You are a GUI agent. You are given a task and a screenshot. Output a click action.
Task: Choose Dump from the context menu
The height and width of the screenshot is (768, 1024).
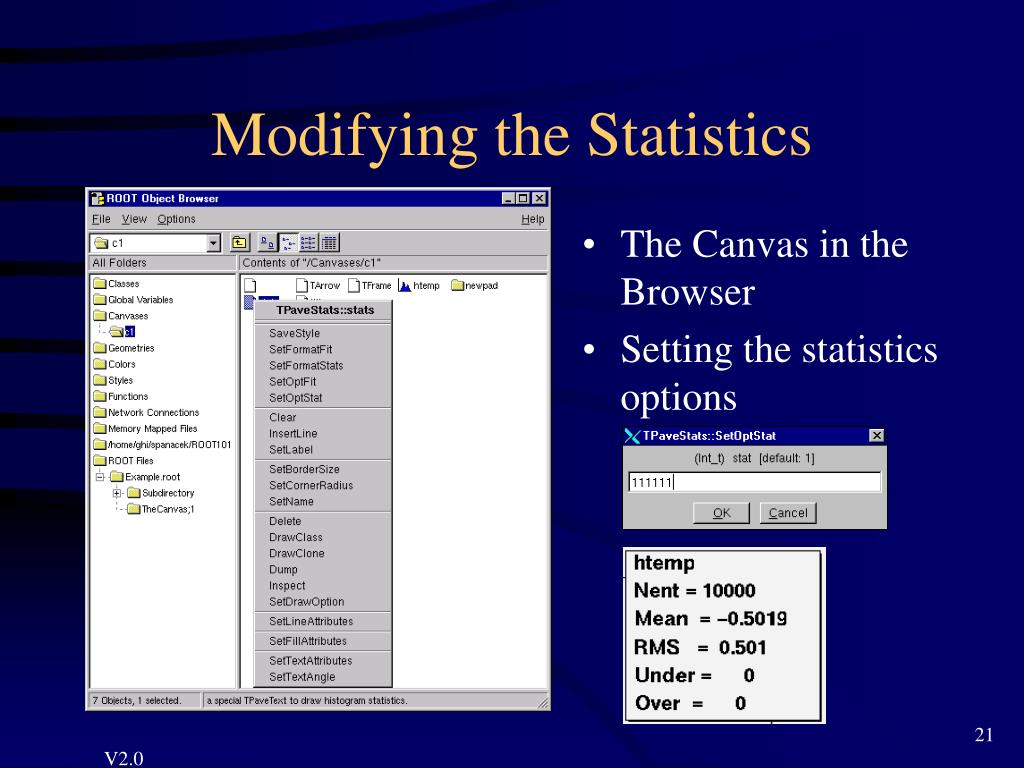(x=323, y=569)
